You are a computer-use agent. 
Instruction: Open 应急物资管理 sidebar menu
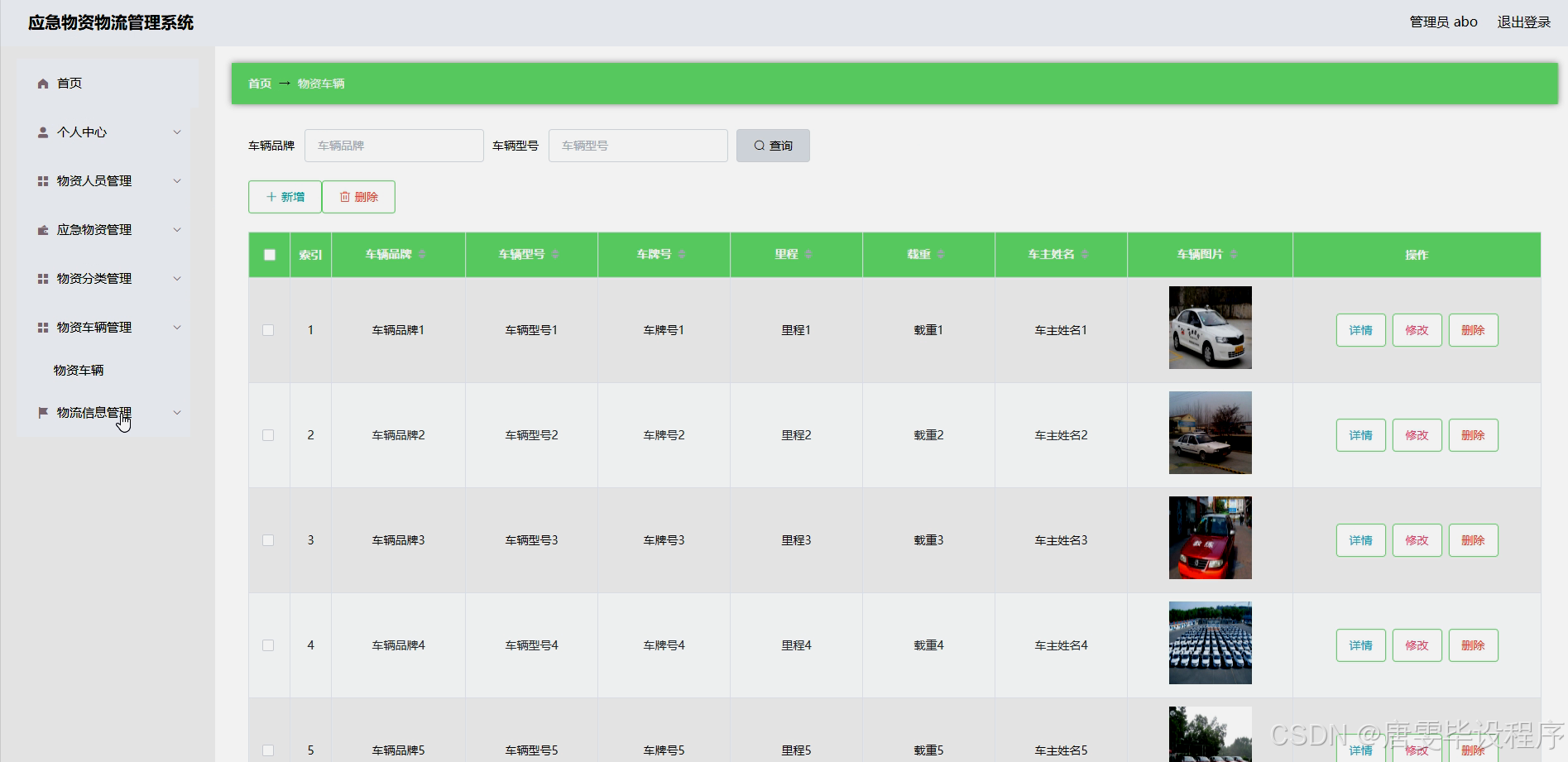(104, 230)
